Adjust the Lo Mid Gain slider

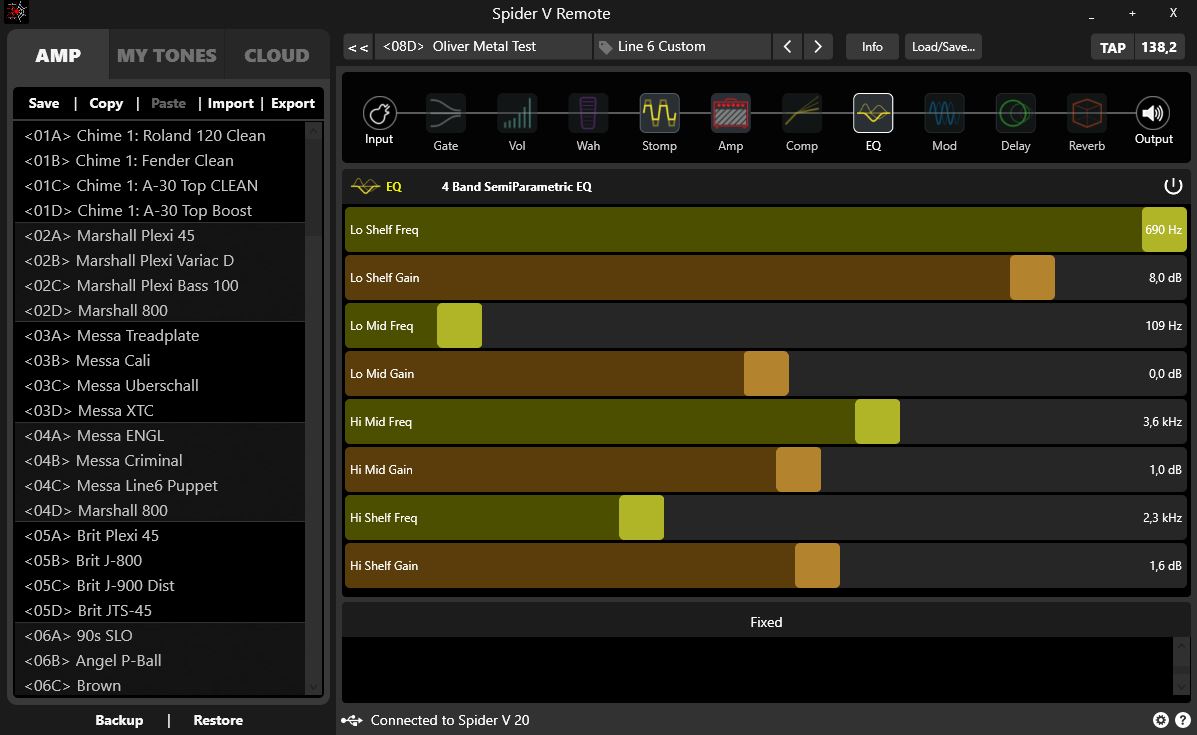click(x=766, y=374)
